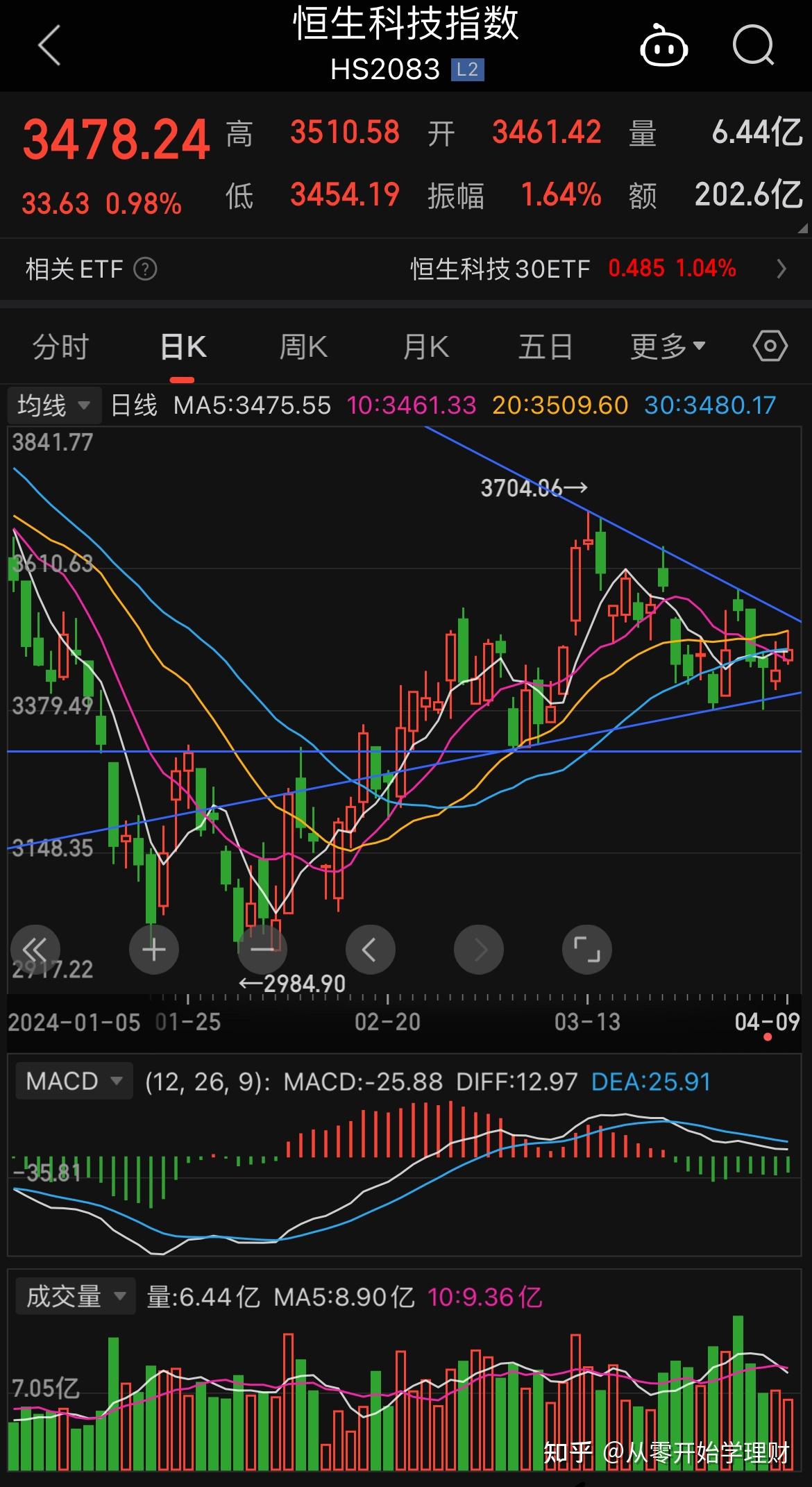812x1487 pixels.
Task: Expand the 更多 dropdown
Action: point(668,346)
